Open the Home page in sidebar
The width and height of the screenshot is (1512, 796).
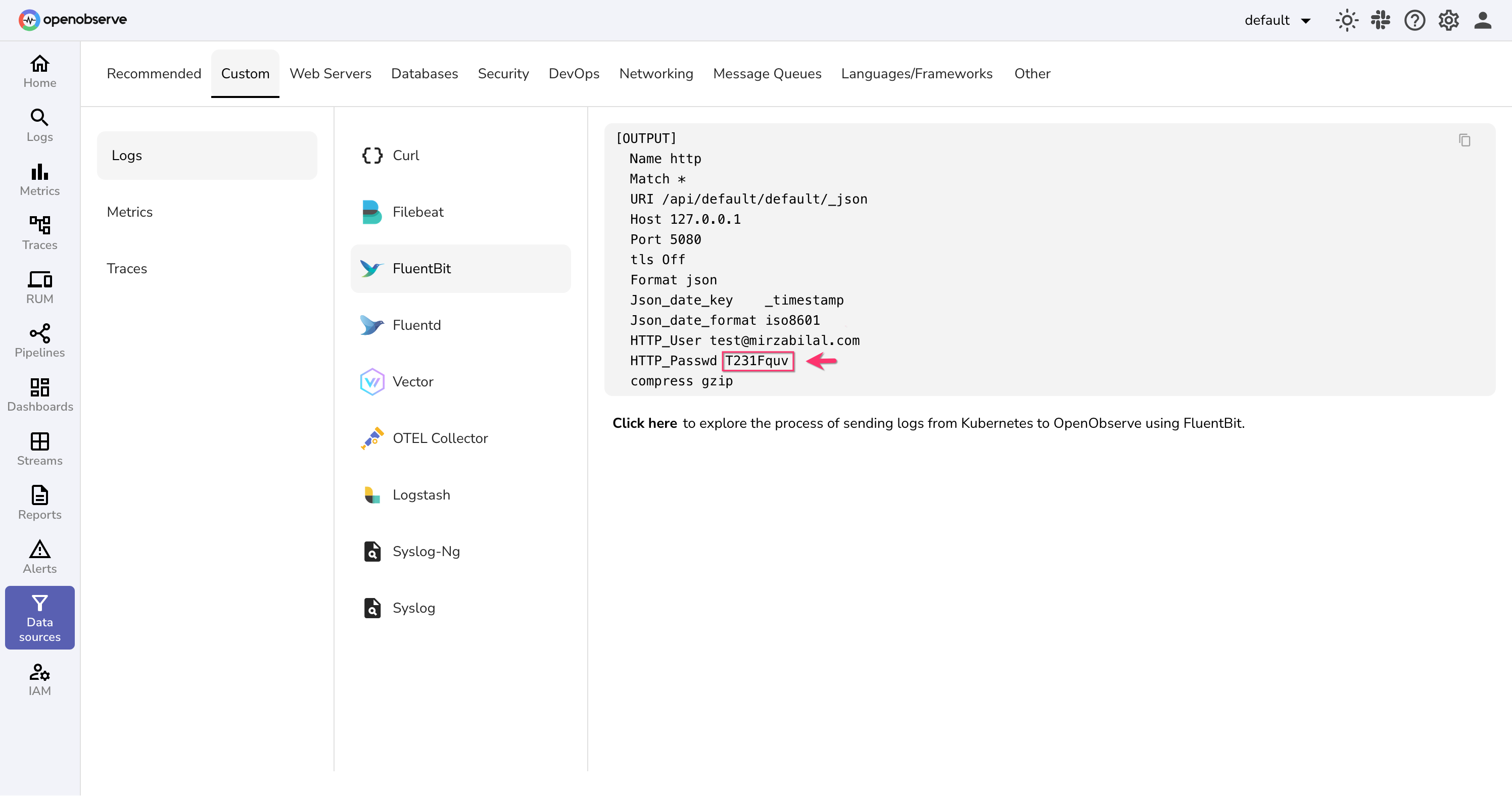[39, 72]
